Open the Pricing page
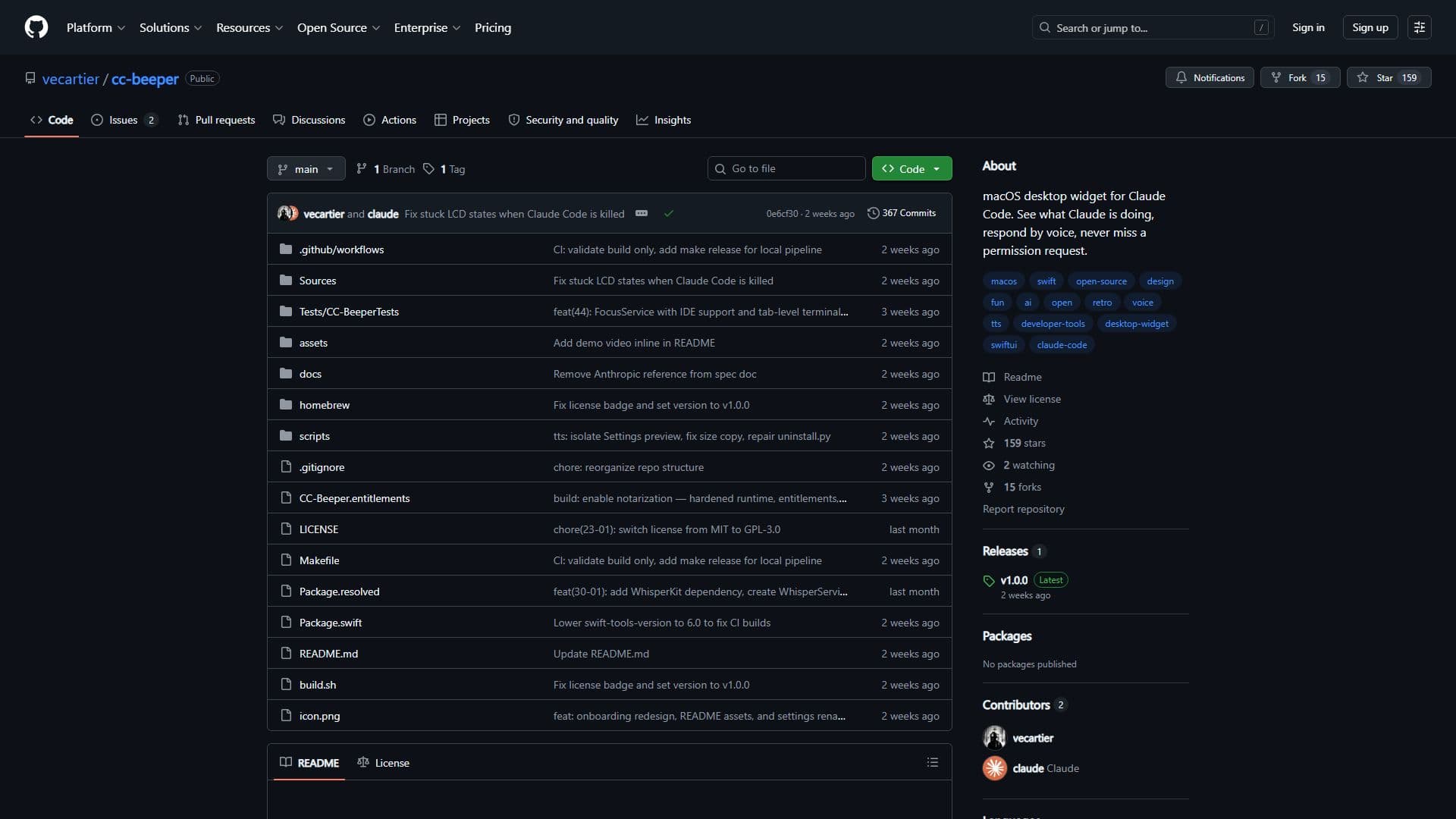This screenshot has width=1456, height=819. (493, 27)
